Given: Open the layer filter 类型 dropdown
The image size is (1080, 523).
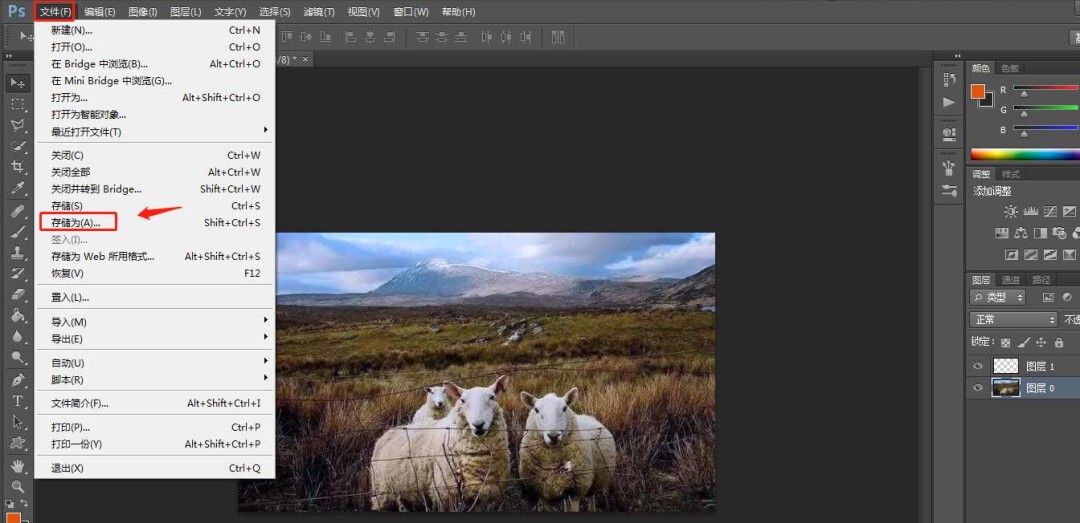Looking at the screenshot, I should [998, 297].
